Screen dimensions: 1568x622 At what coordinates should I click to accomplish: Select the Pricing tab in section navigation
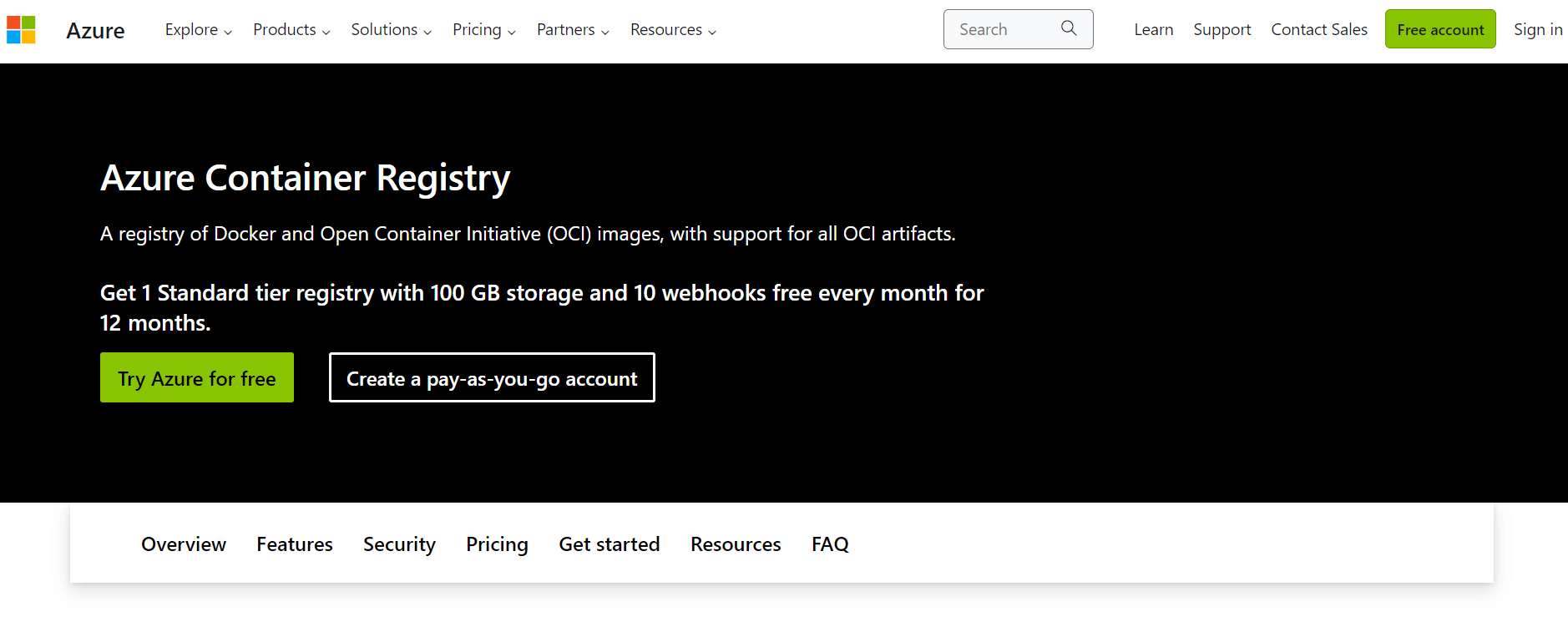(497, 544)
